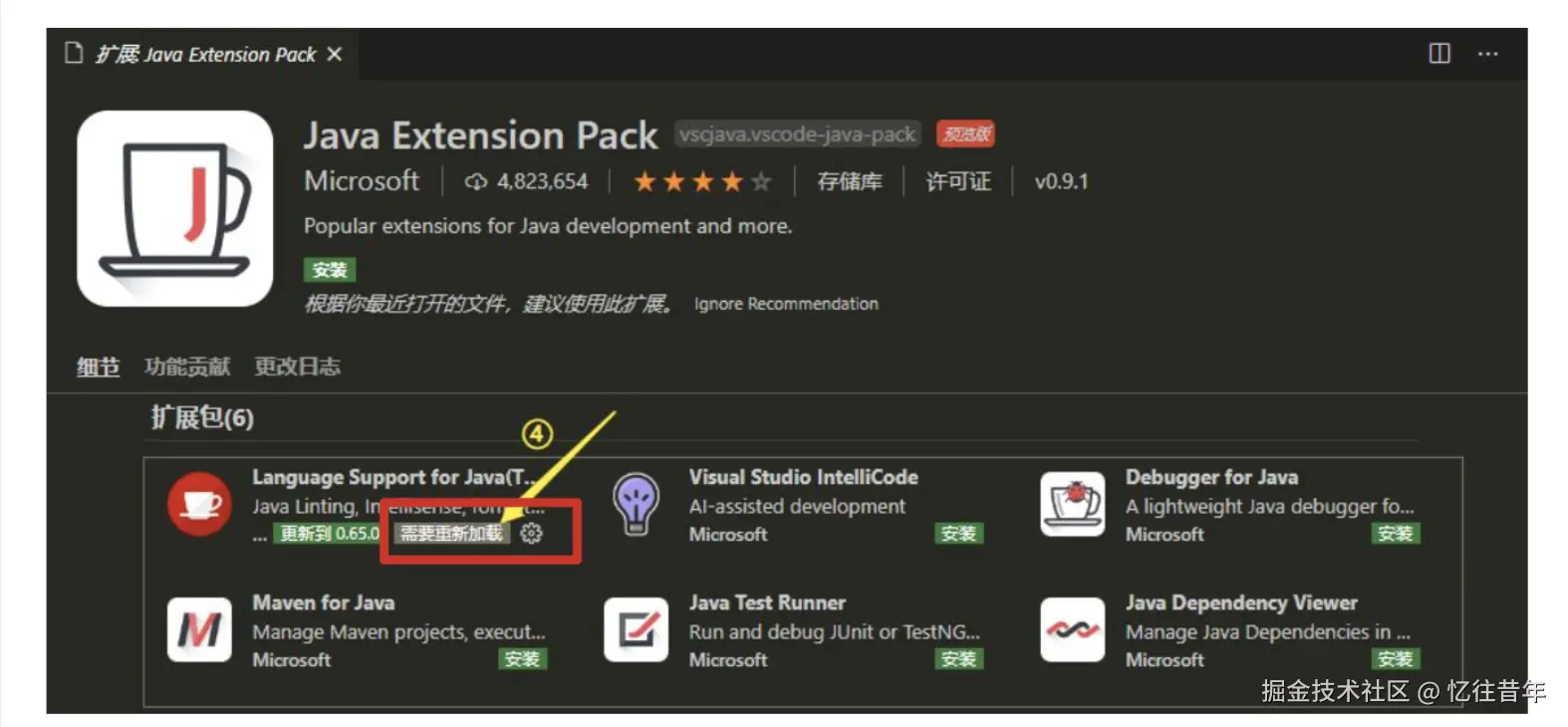
Task: Click the Maven for Java title
Action: coord(323,603)
